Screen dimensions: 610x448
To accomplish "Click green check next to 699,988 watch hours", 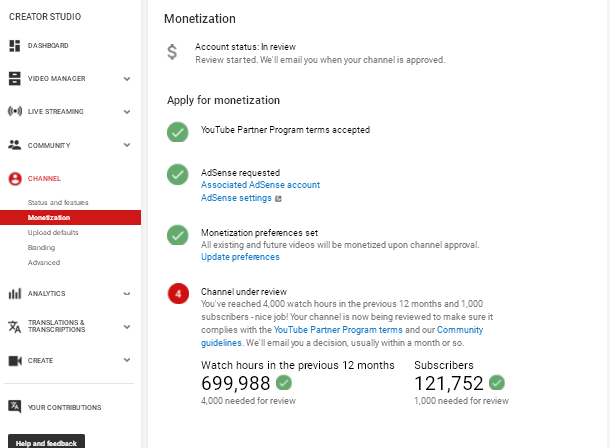I will (x=284, y=383).
